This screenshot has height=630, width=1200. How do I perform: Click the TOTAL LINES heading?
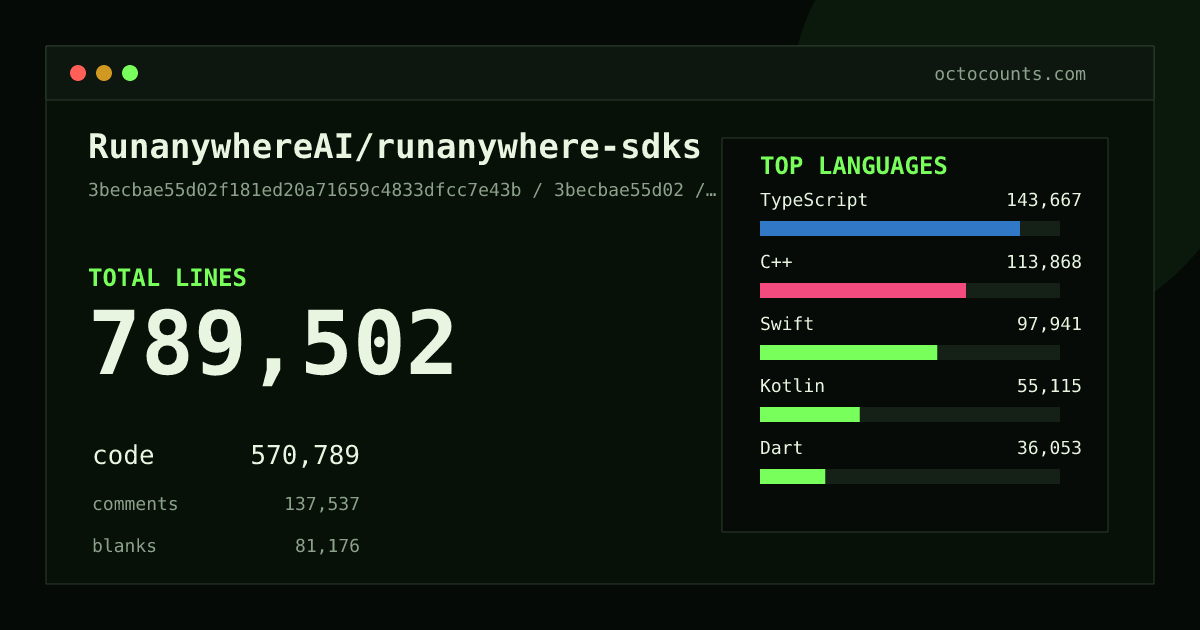[167, 278]
